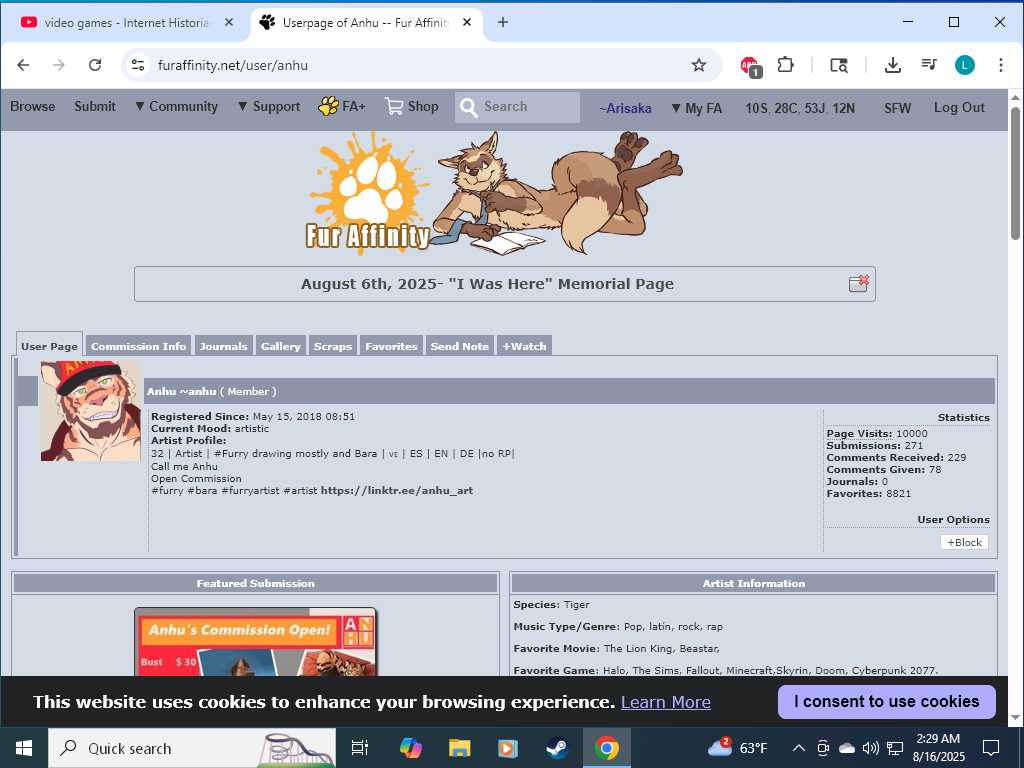
Task: Dismiss the Memorial Page news banner
Action: pos(859,283)
